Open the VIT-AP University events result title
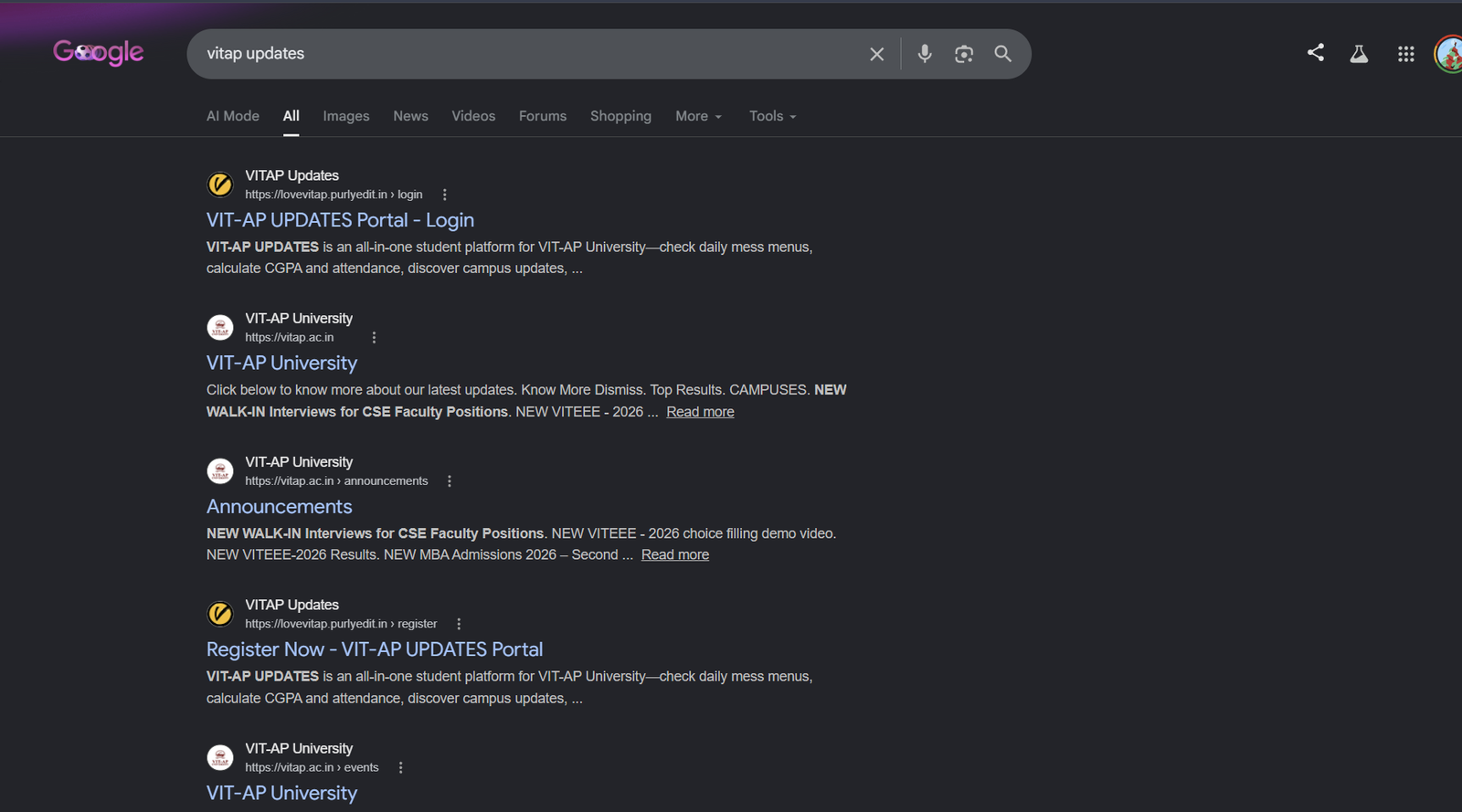This screenshot has width=1462, height=812. [x=281, y=793]
